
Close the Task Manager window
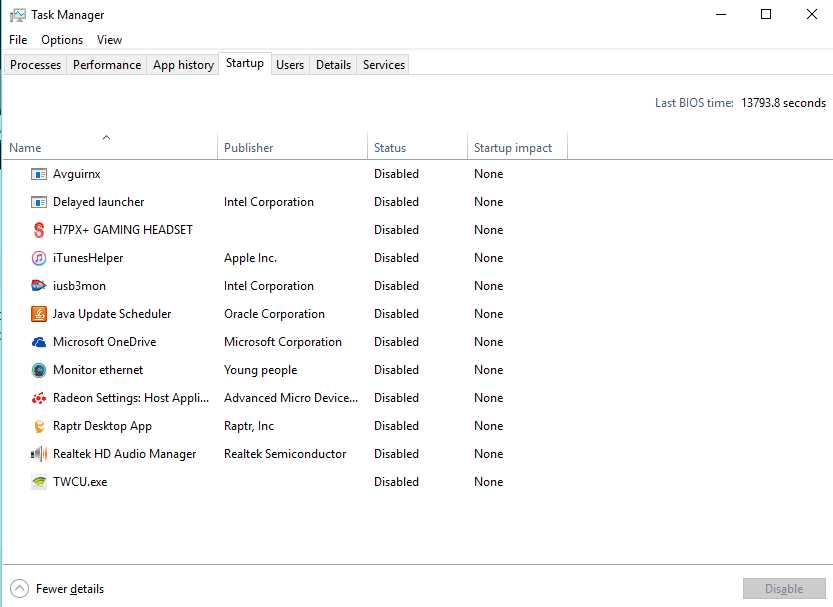click(x=812, y=14)
